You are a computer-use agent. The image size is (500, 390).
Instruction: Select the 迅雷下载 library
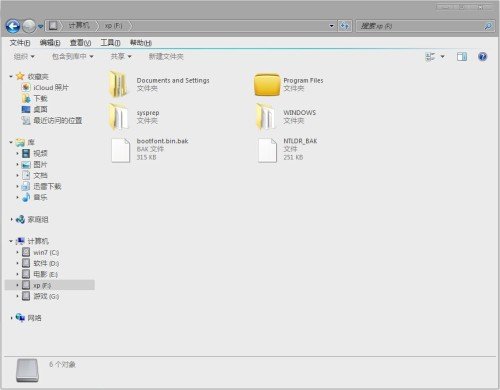pos(47,186)
